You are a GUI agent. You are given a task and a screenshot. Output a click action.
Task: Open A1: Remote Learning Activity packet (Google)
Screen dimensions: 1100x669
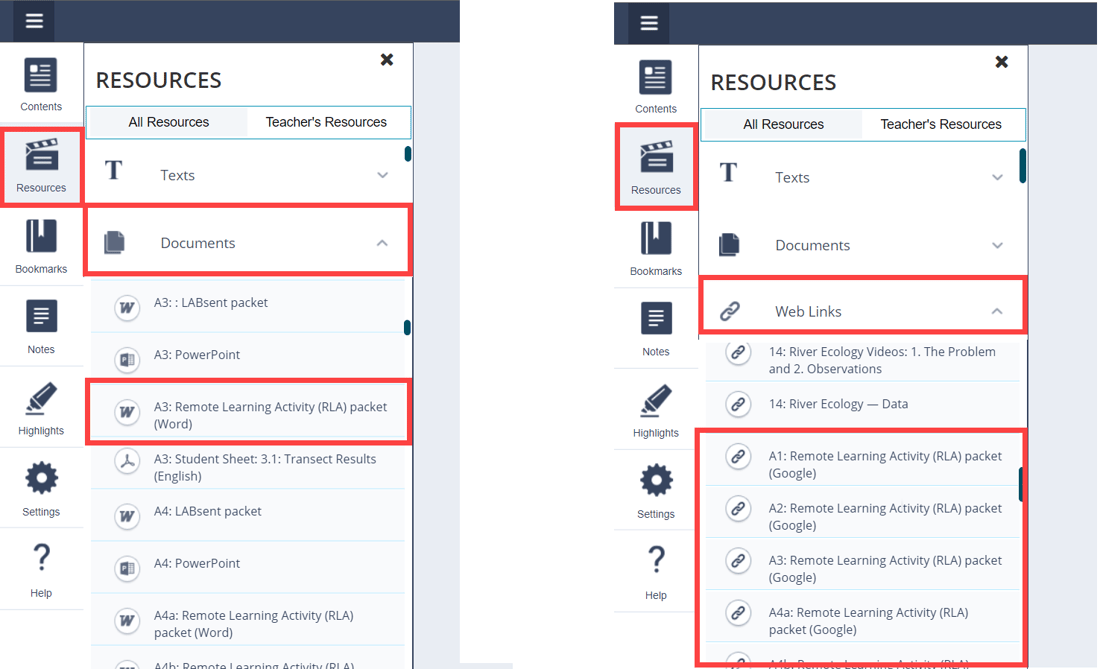tap(884, 464)
